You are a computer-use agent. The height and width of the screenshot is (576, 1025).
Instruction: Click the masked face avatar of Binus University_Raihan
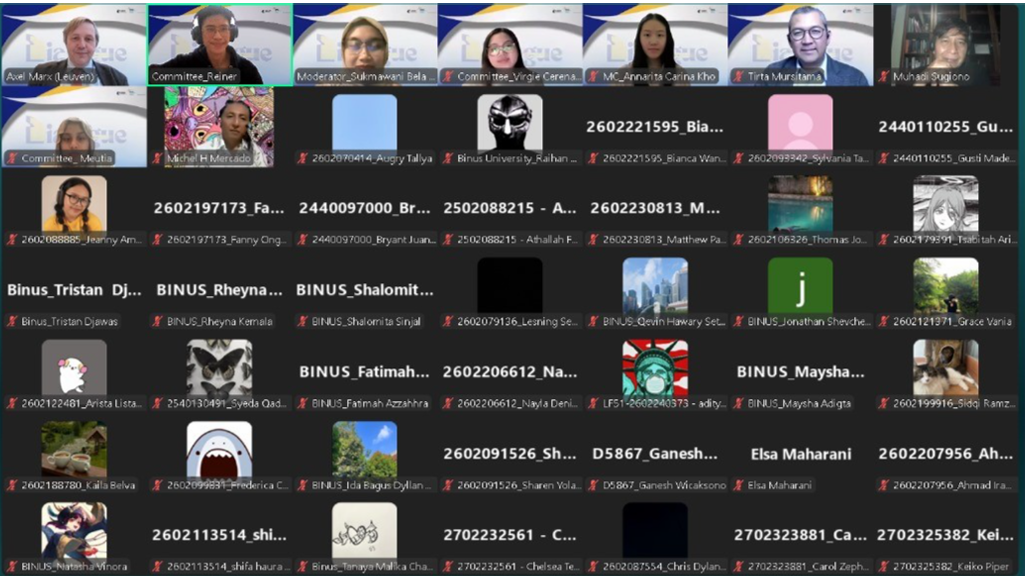pos(509,122)
